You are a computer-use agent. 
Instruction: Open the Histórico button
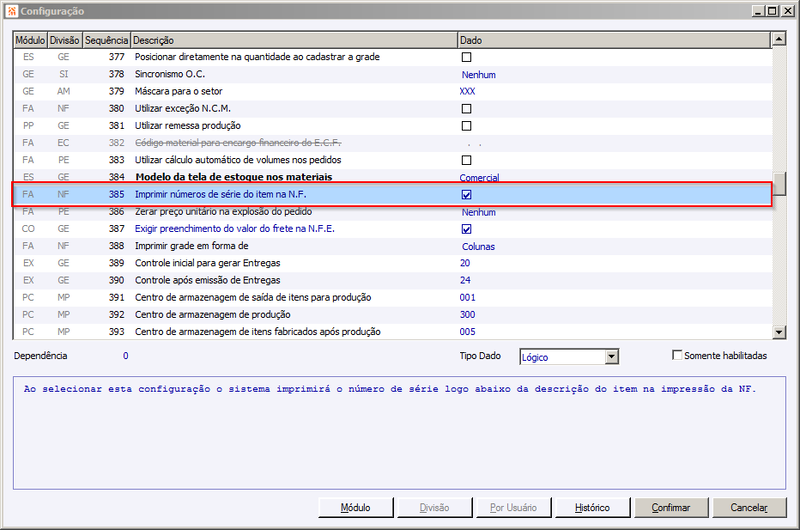592,508
